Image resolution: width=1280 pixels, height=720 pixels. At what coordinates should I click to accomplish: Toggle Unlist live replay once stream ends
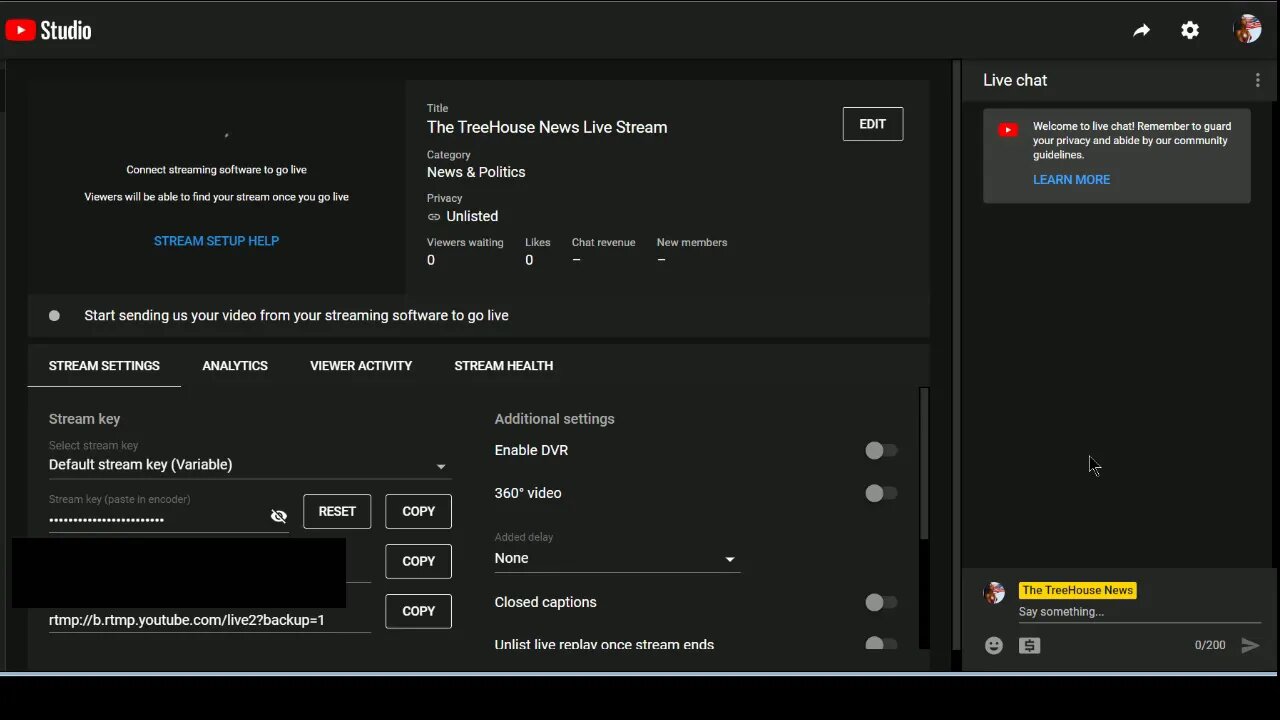881,644
